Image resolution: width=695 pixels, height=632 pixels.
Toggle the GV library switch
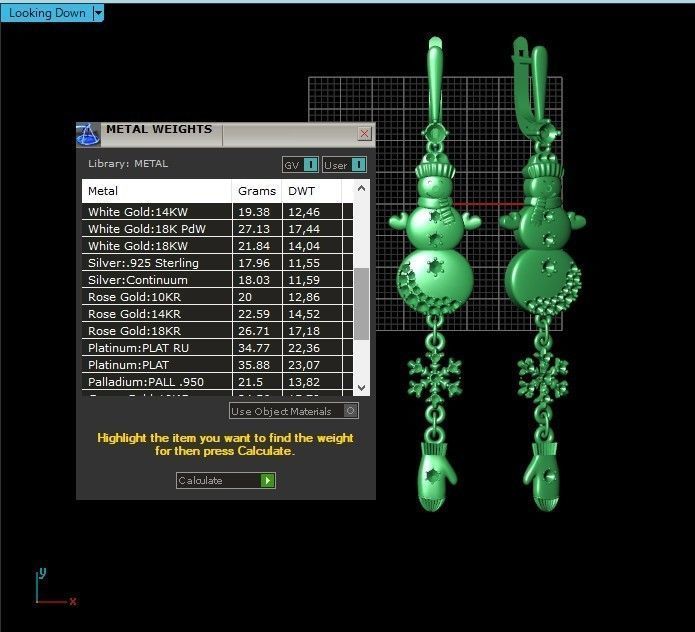coord(300,165)
